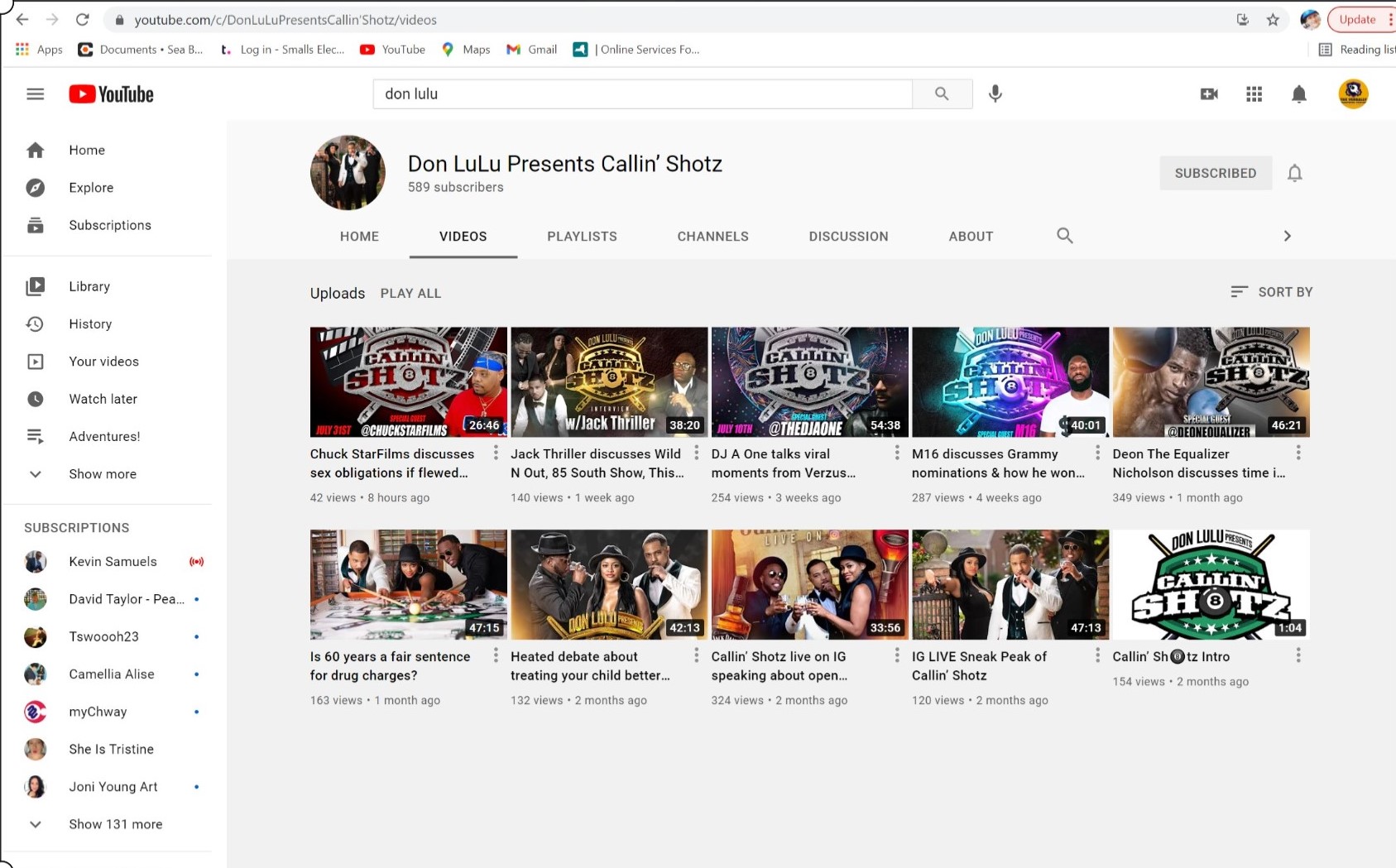1396x868 pixels.
Task: Open the Callin' Shotz Intro thumbnail
Action: coord(1211,585)
